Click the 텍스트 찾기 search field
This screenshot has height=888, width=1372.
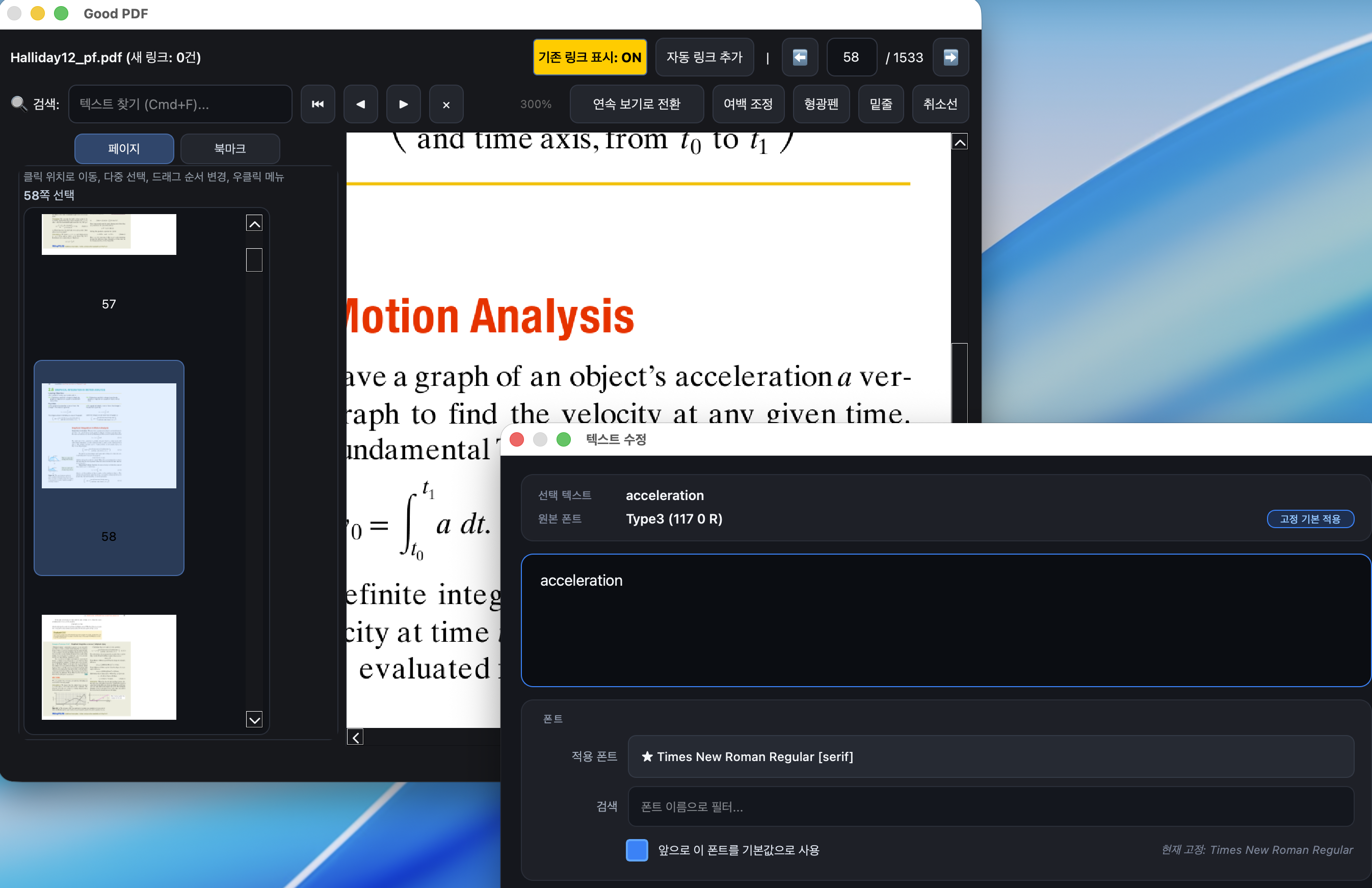pos(180,104)
